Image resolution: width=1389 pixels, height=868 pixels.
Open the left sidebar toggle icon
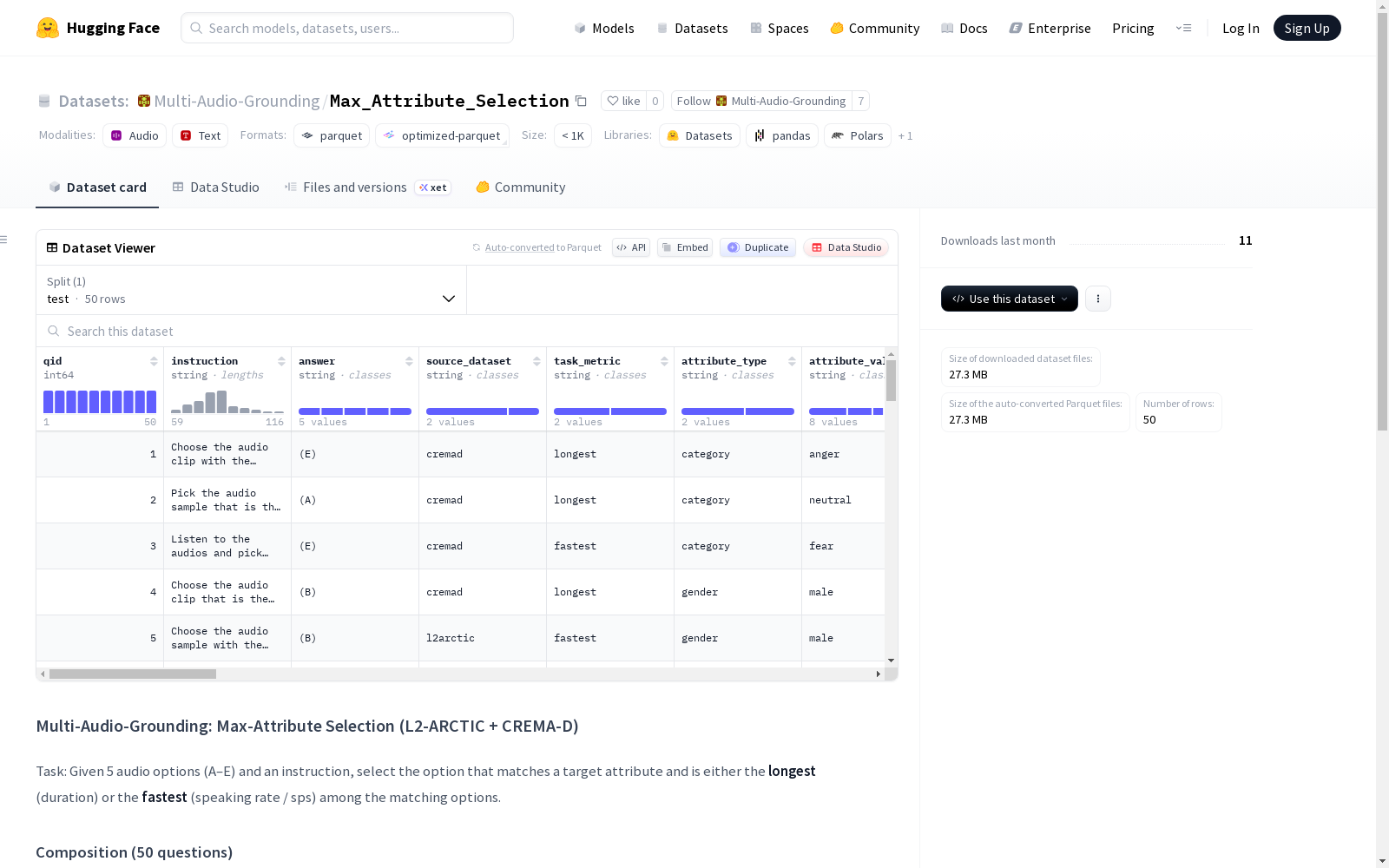[x=4, y=240]
